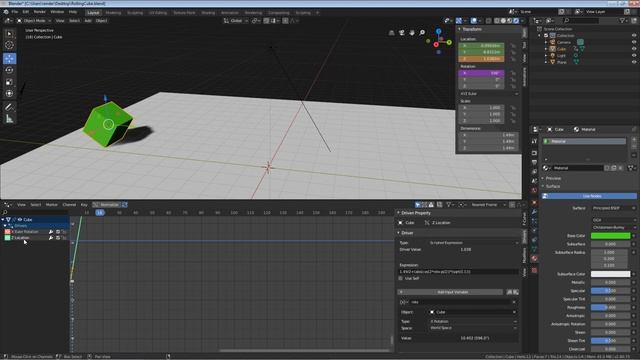The image size is (640, 360).
Task: Click modifier wrench icon for Z Location channel
Action: click(x=51, y=238)
